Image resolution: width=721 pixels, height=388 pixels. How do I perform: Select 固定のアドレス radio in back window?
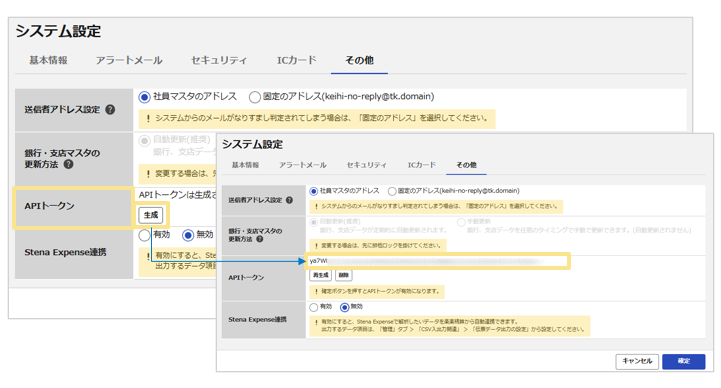254,97
